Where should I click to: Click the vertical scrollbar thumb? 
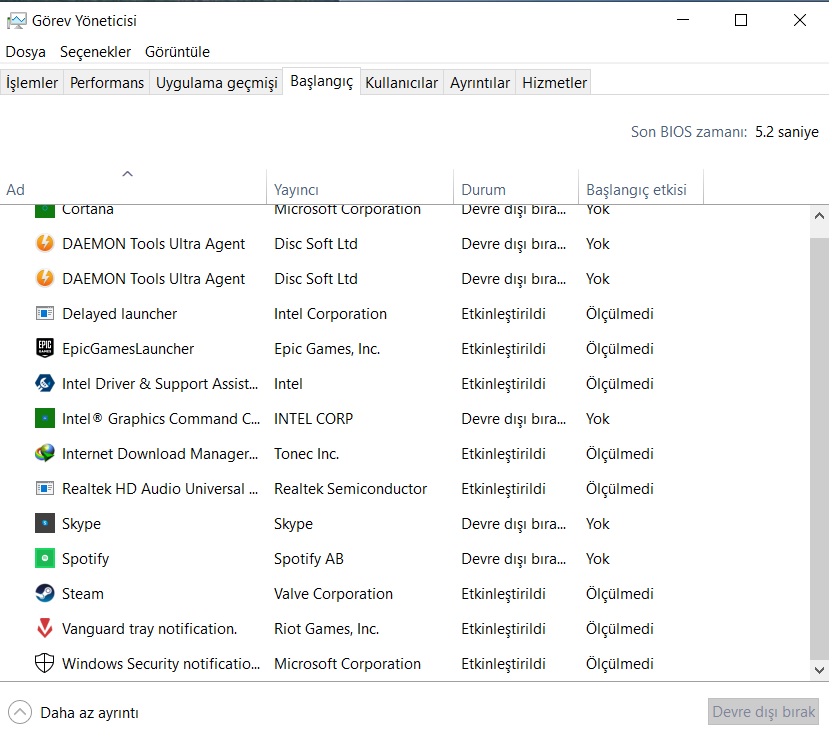[x=819, y=448]
